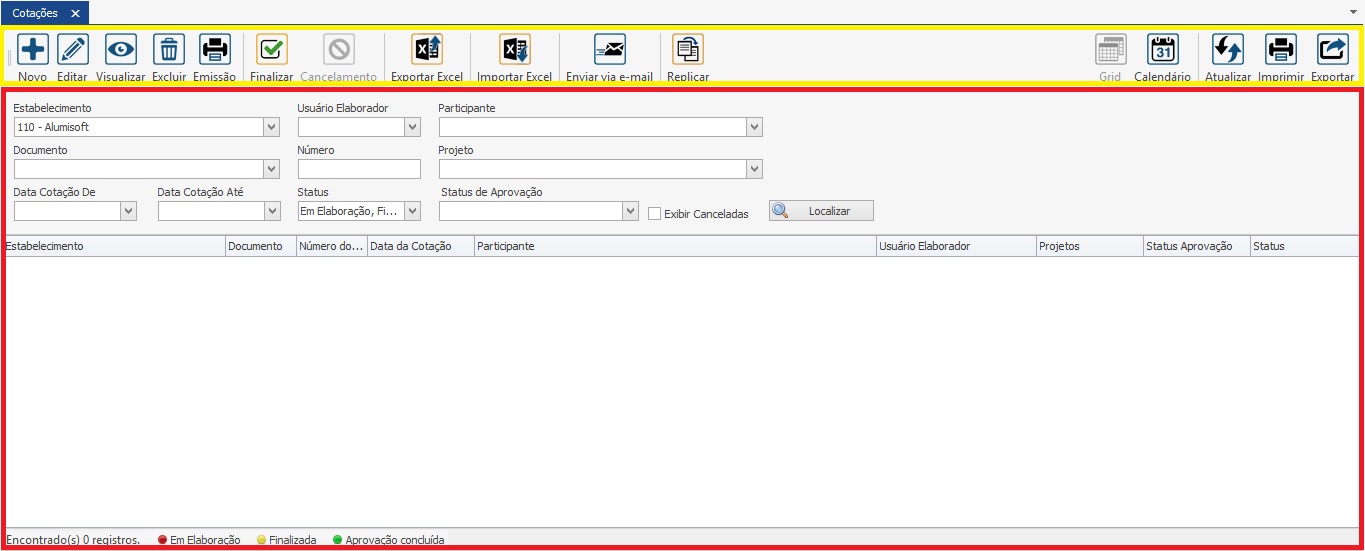Click the Editar pencil icon
The height and width of the screenshot is (551, 1365).
pyautogui.click(x=72, y=50)
